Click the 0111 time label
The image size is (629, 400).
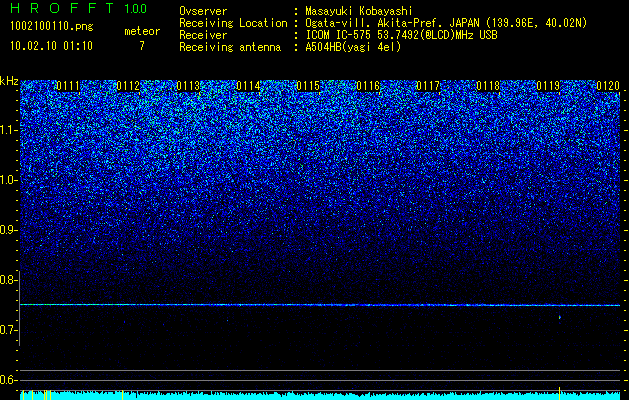68,86
